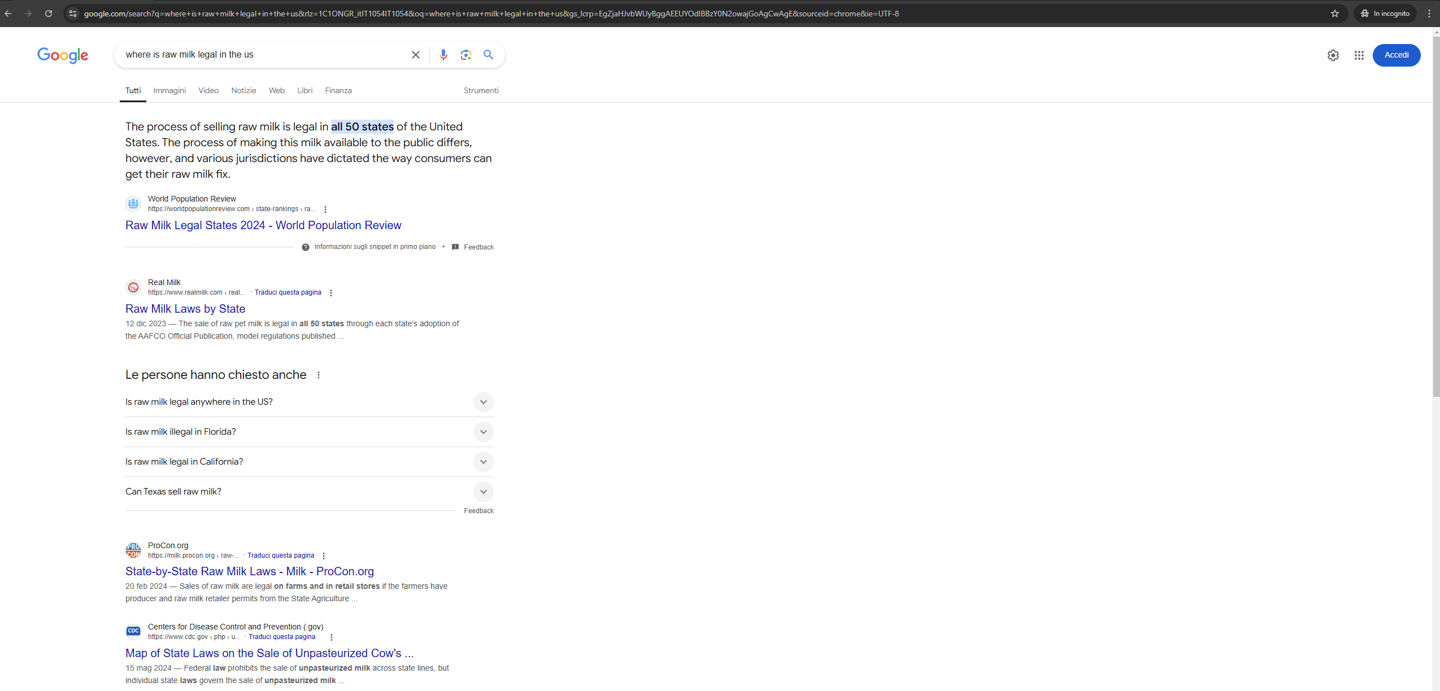This screenshot has width=1440, height=691.
Task: Open Raw Milk Legal States 2024 result
Action: [x=263, y=225]
